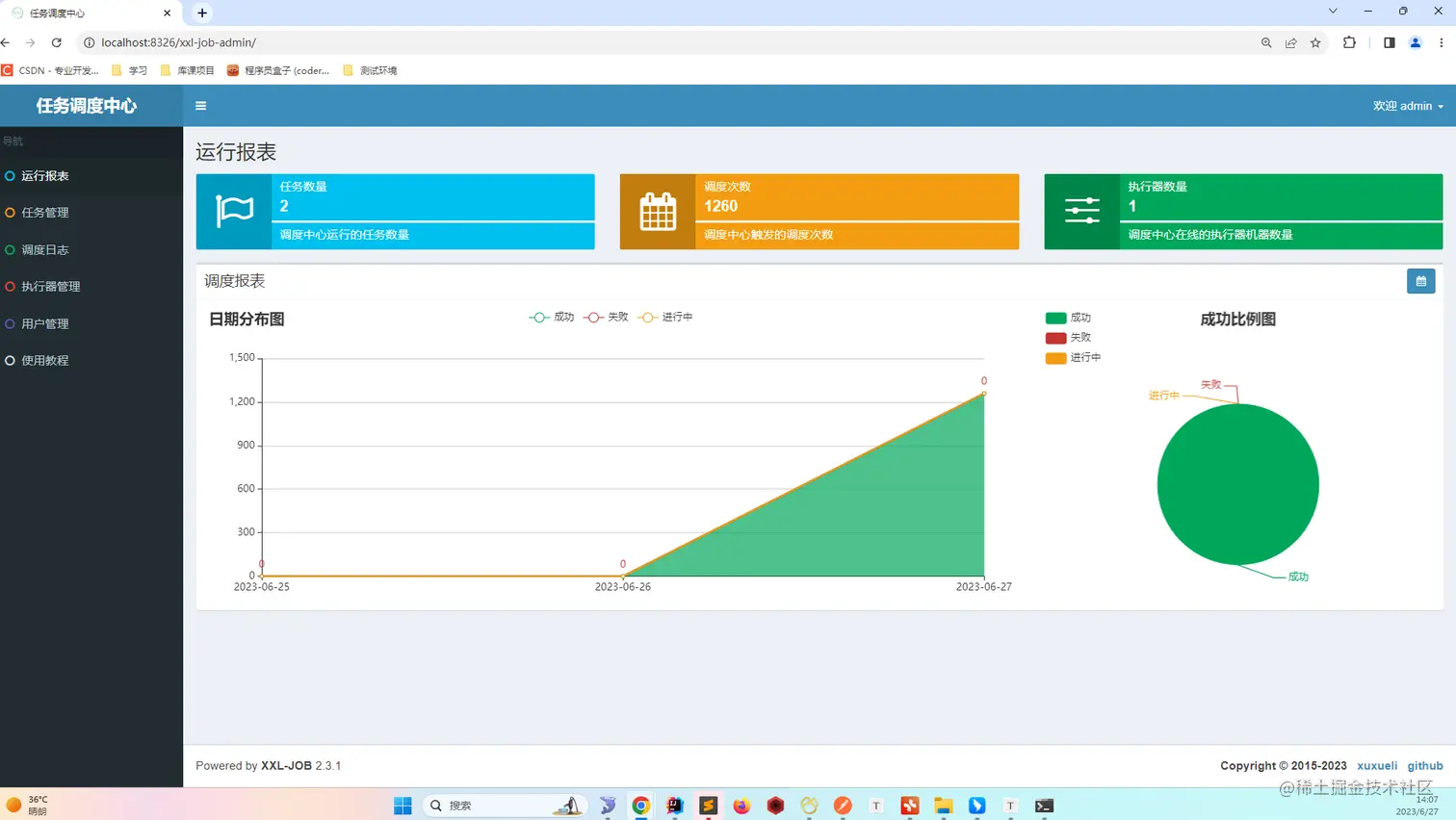Navigate to 执行器管理 in the sidebar
Image resolution: width=1456 pixels, height=820 pixels.
click(91, 287)
